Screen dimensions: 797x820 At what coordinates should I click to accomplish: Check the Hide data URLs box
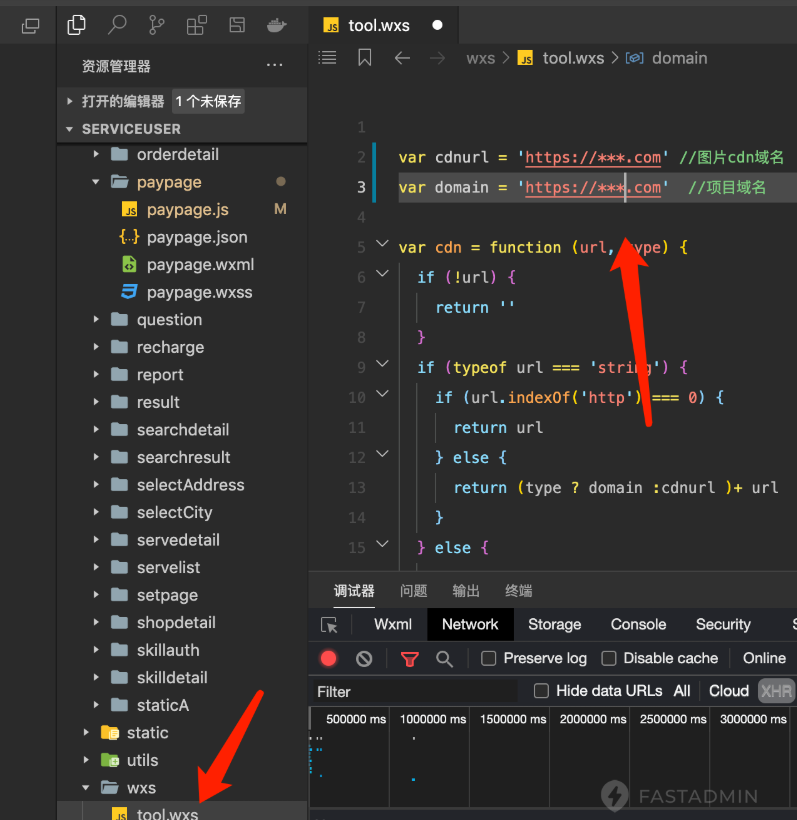coord(541,691)
